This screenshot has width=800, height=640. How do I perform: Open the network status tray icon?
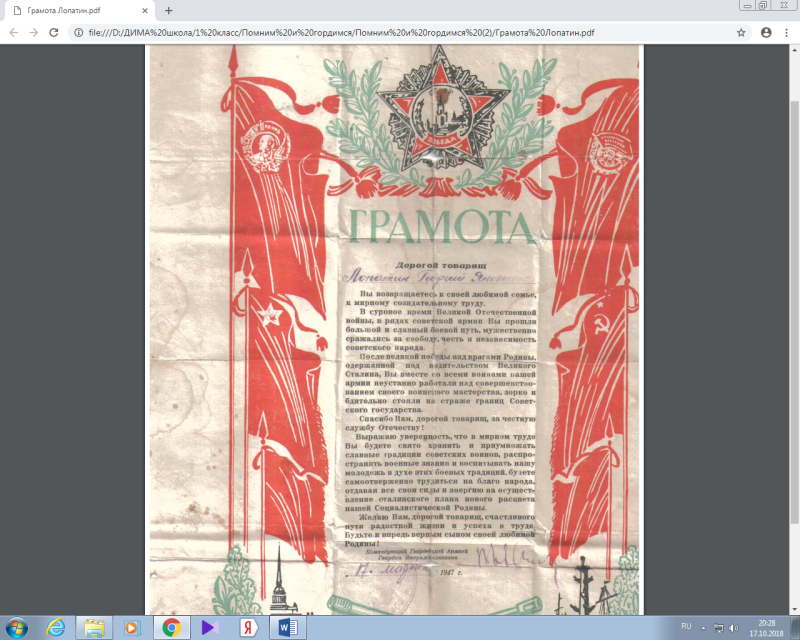718,628
